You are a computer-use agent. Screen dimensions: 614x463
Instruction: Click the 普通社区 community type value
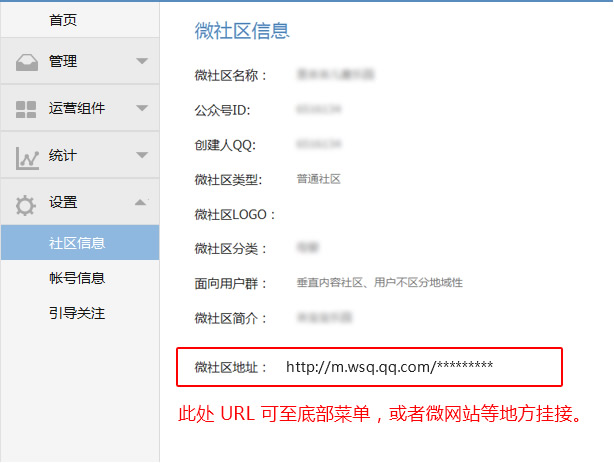[x=319, y=179]
